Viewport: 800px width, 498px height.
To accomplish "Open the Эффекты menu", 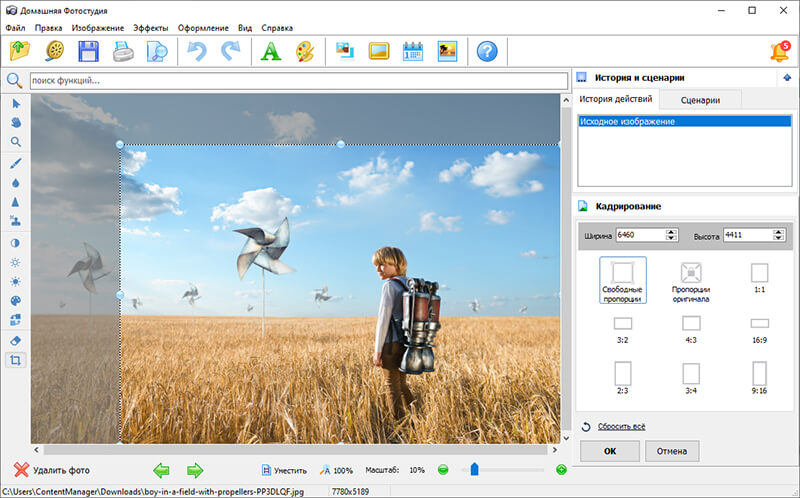I will pos(150,28).
